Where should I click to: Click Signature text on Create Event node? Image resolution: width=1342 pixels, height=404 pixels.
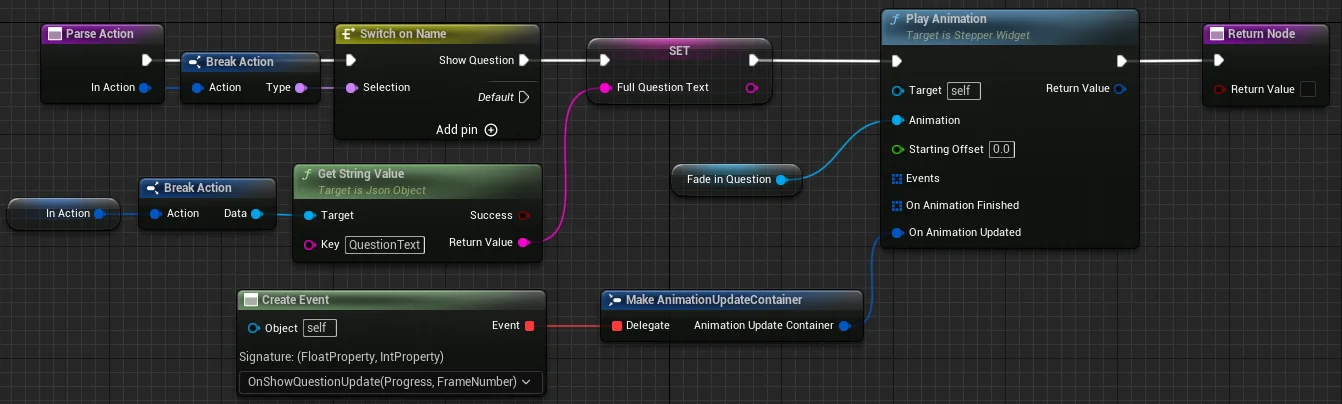click(x=341, y=357)
